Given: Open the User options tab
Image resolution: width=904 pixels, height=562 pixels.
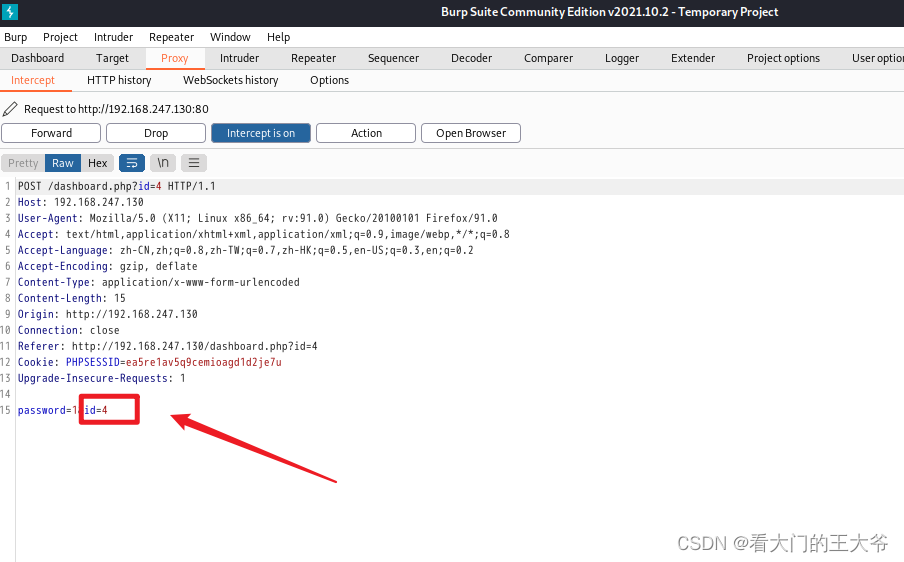Looking at the screenshot, I should click(877, 58).
